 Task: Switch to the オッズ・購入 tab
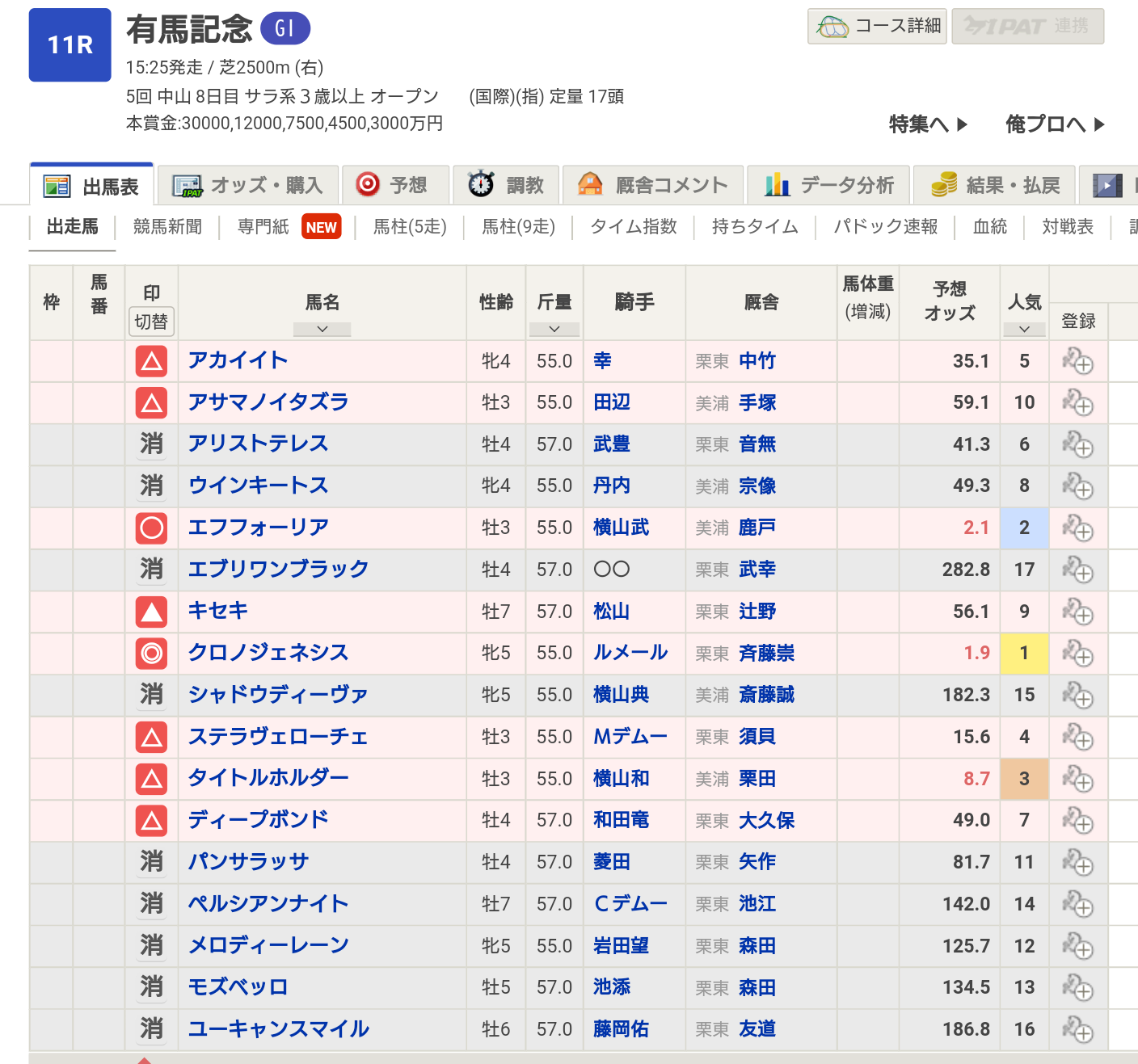(248, 186)
